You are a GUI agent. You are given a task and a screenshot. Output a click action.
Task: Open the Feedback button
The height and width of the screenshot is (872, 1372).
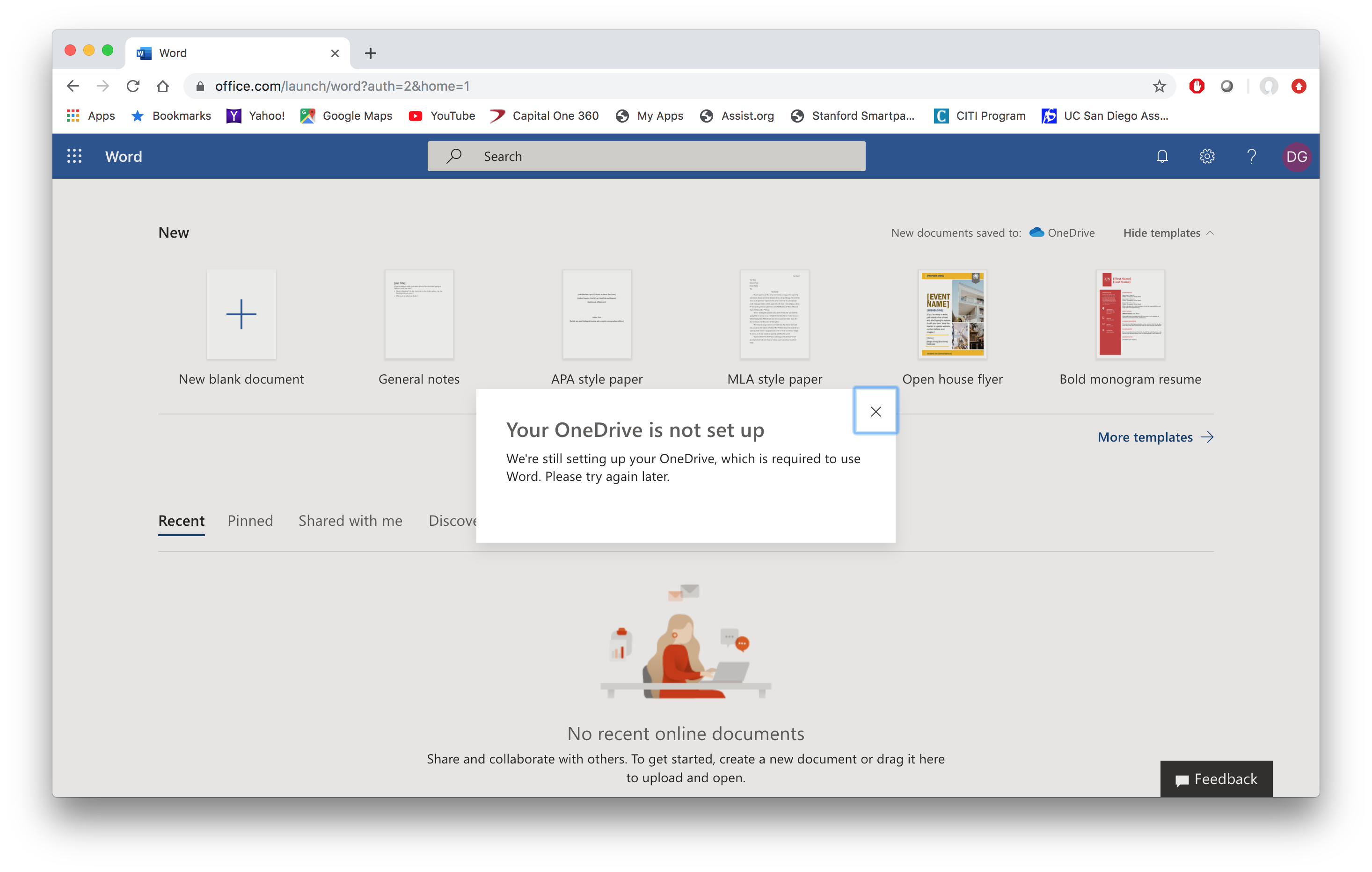(1216, 778)
